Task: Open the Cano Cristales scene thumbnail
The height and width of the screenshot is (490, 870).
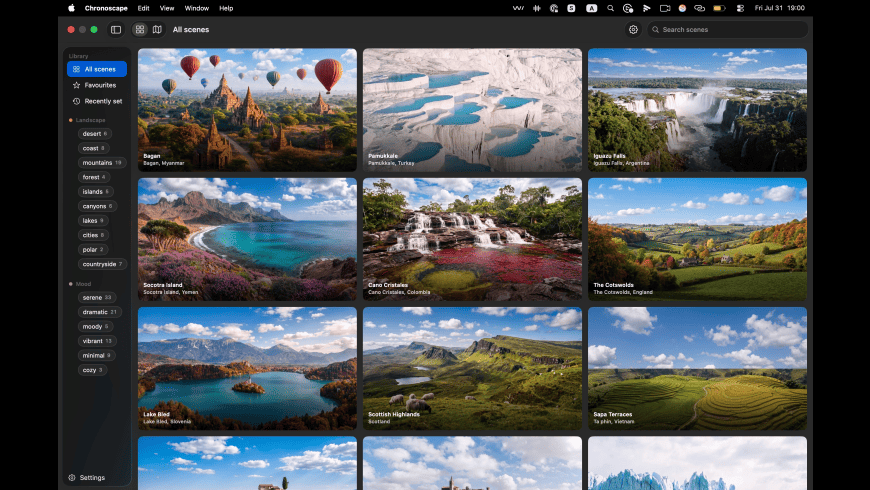Action: tap(472, 239)
